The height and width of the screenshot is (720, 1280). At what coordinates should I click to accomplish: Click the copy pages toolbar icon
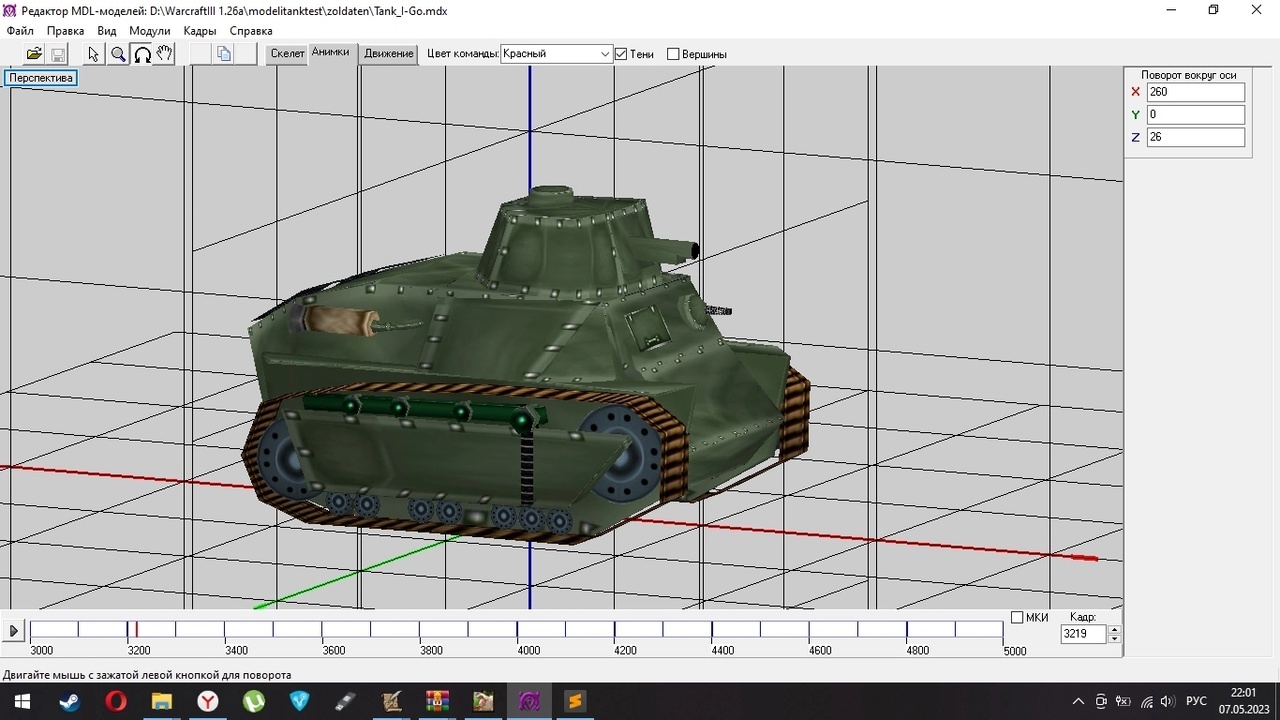(x=224, y=54)
